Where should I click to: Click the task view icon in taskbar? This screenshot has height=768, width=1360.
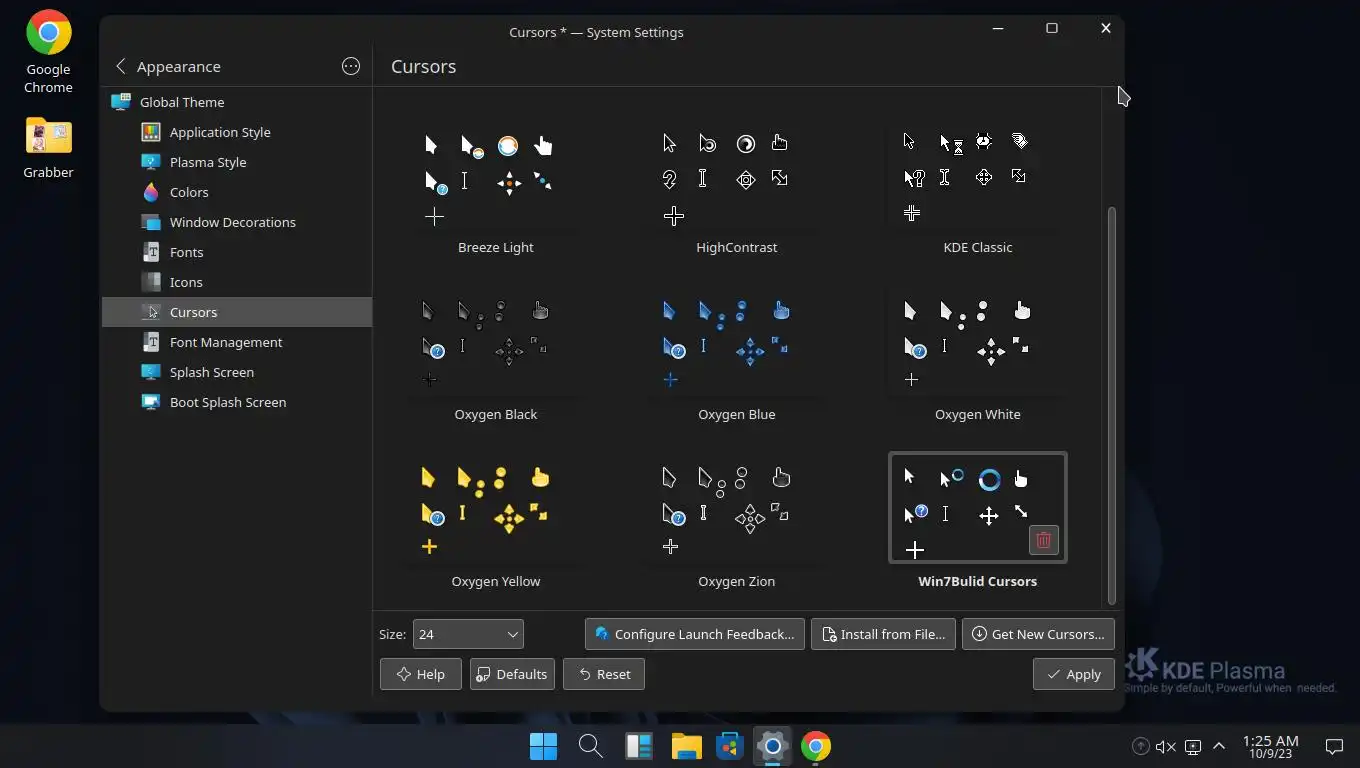(638, 746)
